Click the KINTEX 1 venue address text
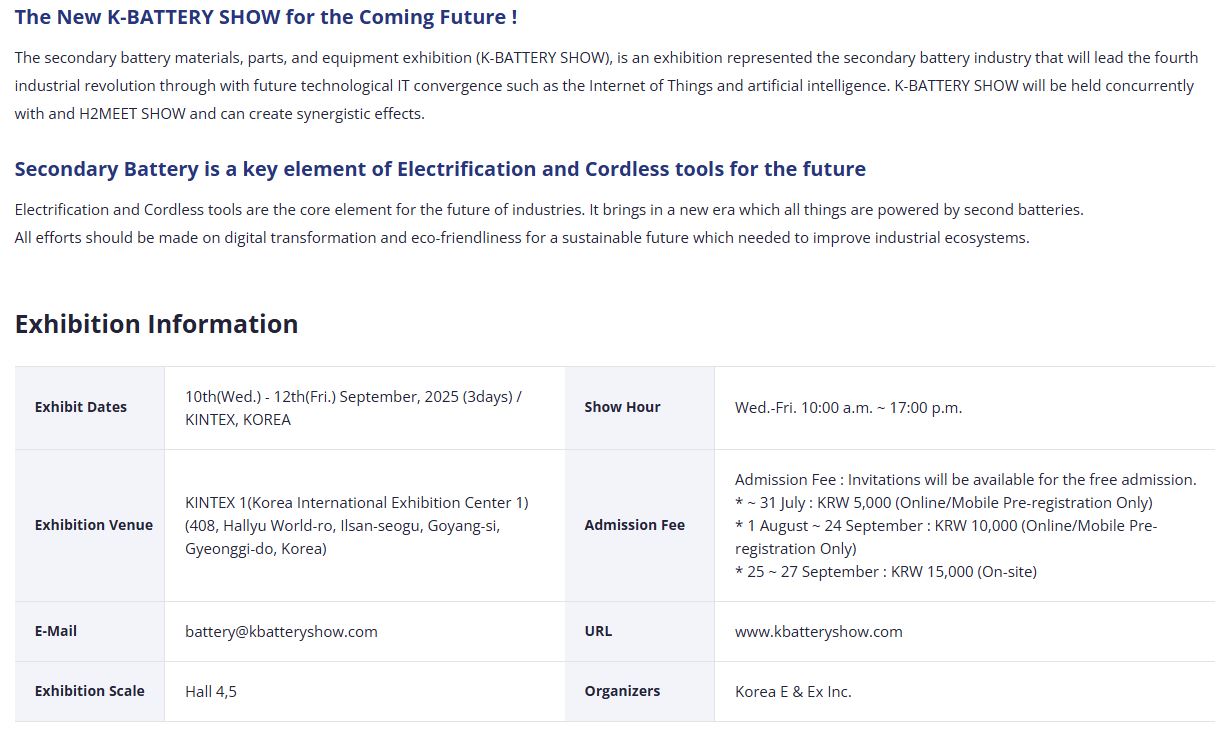 [x=357, y=525]
